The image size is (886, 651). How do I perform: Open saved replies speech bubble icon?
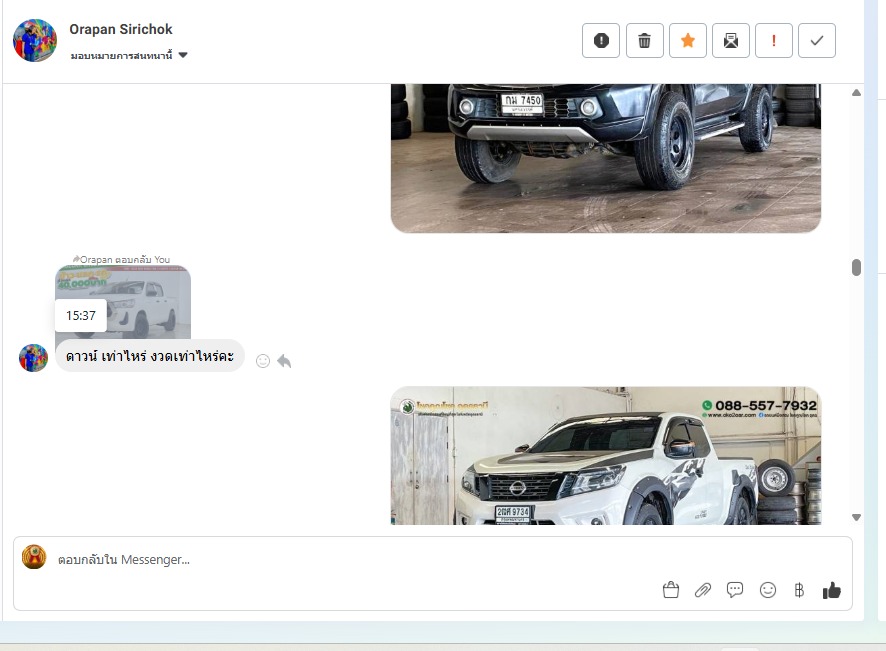coord(735,590)
